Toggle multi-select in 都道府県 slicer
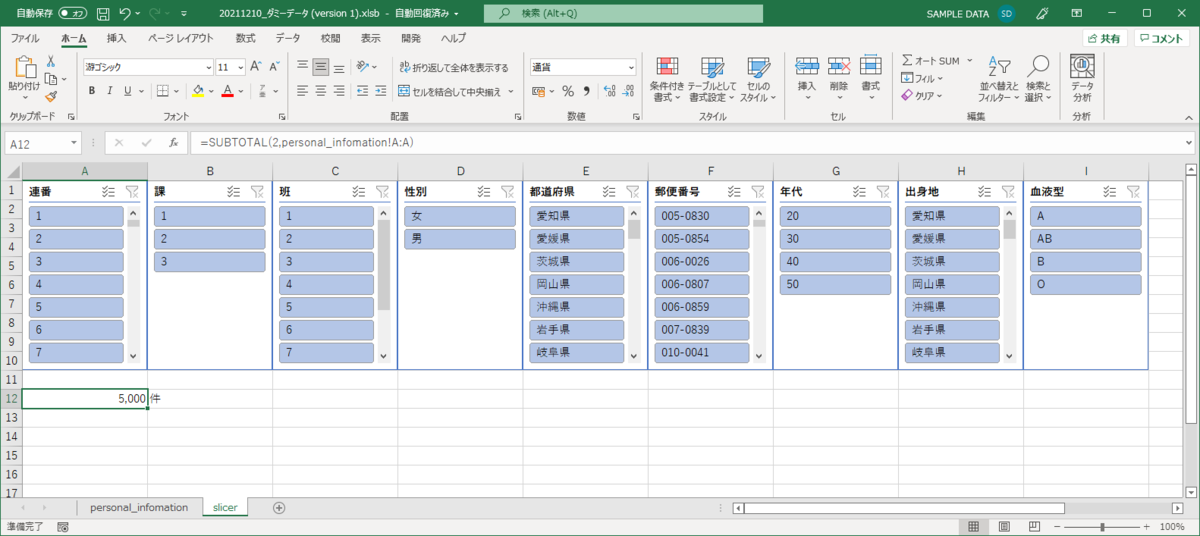Image resolution: width=1200 pixels, height=536 pixels. point(609,191)
